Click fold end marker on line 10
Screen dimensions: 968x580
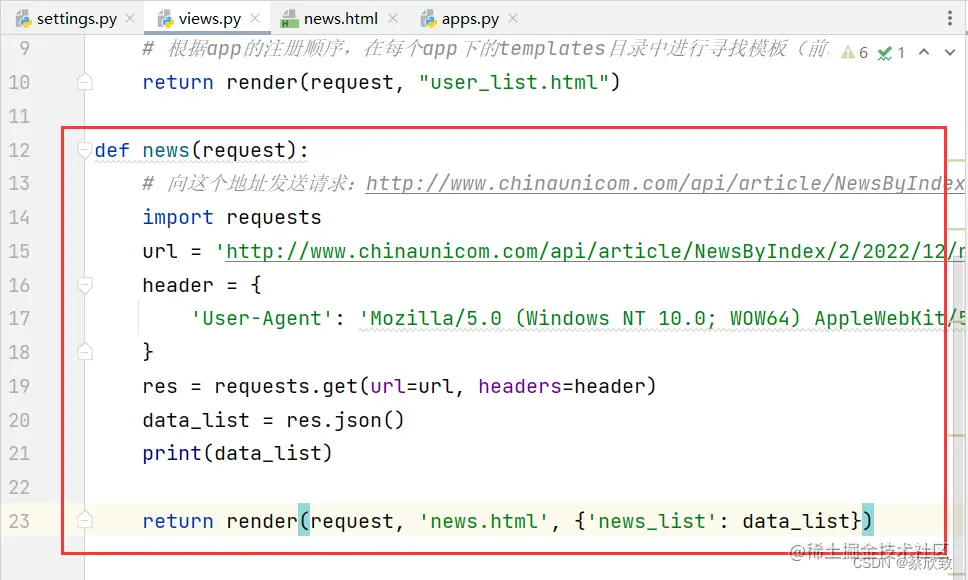85,81
